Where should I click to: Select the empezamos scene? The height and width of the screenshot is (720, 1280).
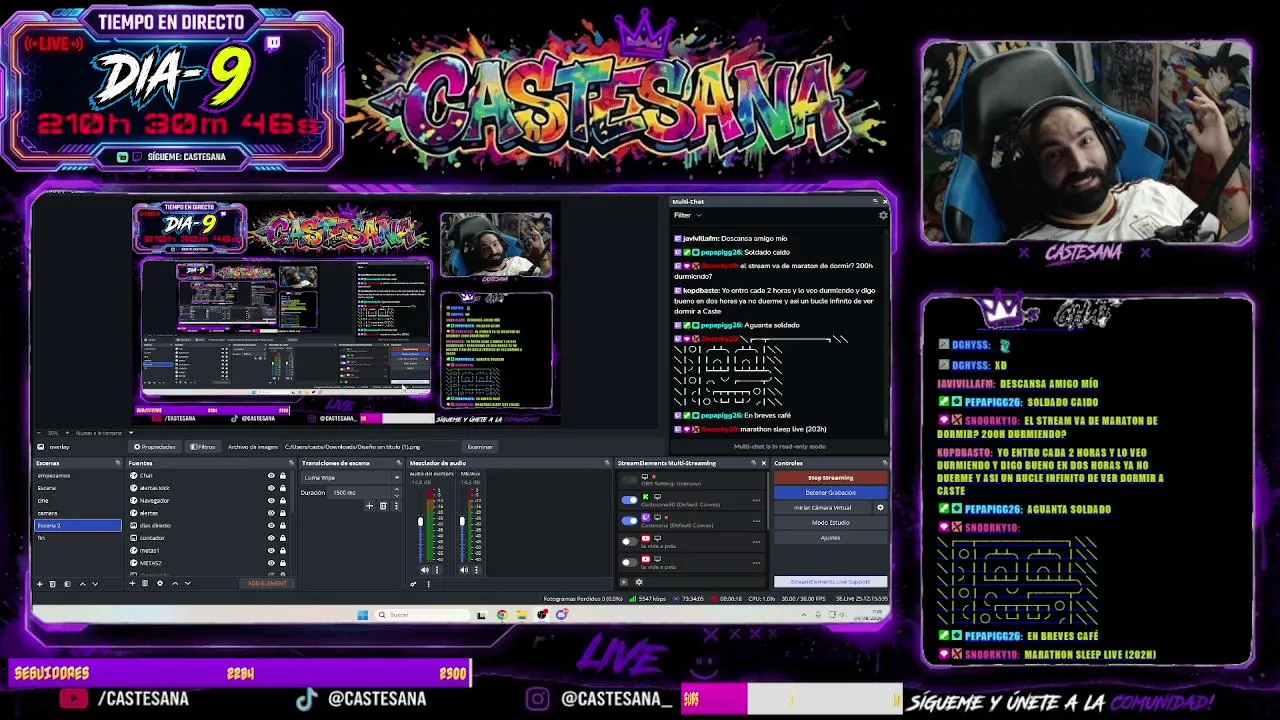tap(77, 476)
